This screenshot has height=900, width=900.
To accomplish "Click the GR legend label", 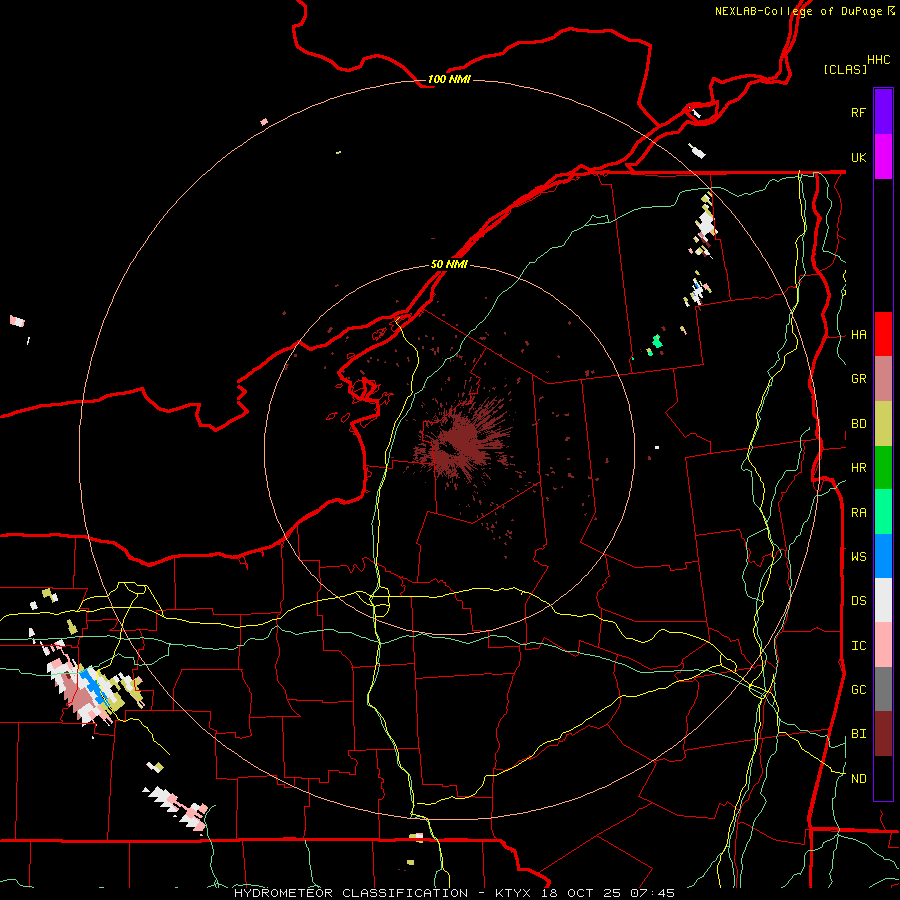I will click(858, 379).
